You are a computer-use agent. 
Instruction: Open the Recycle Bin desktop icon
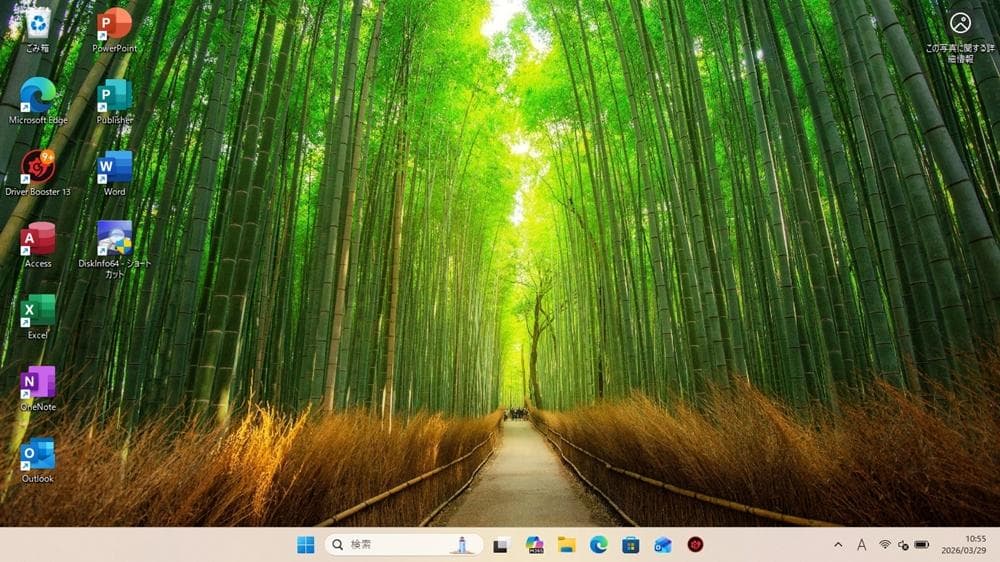(x=38, y=30)
